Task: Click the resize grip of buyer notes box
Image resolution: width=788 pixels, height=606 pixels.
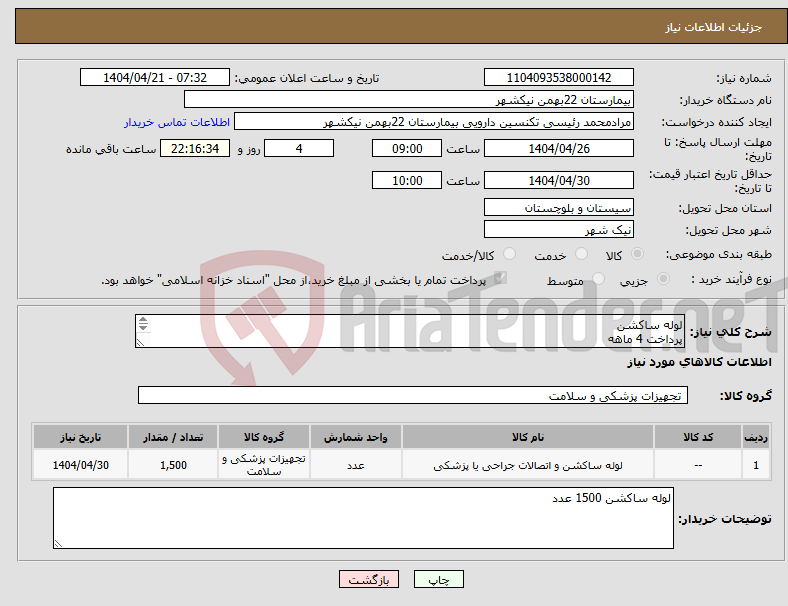Action: point(58,544)
